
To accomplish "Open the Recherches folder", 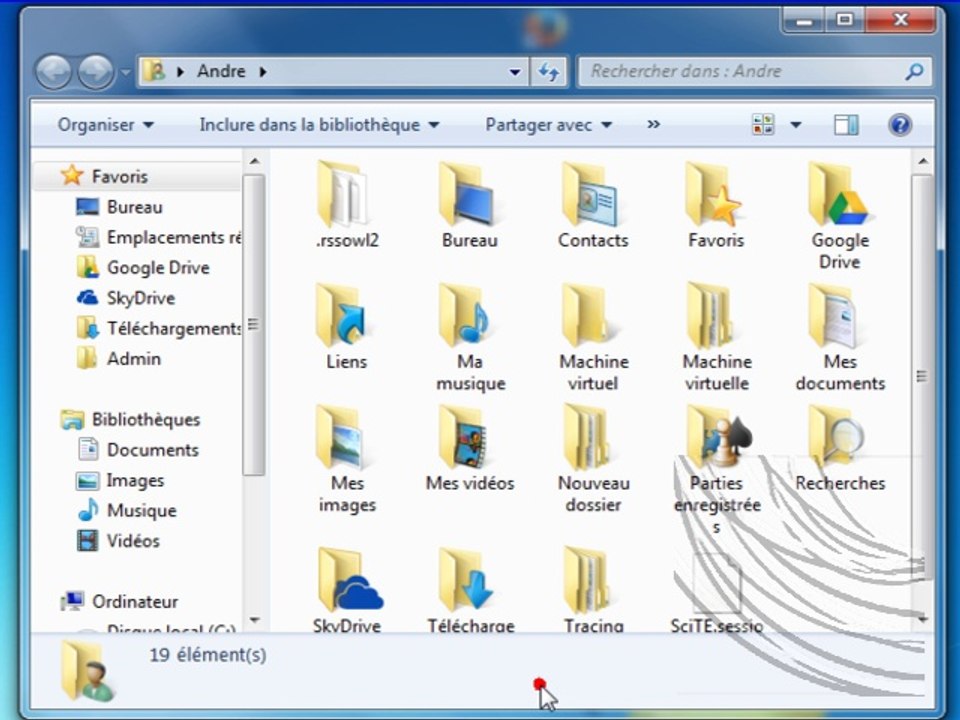I will tap(840, 448).
